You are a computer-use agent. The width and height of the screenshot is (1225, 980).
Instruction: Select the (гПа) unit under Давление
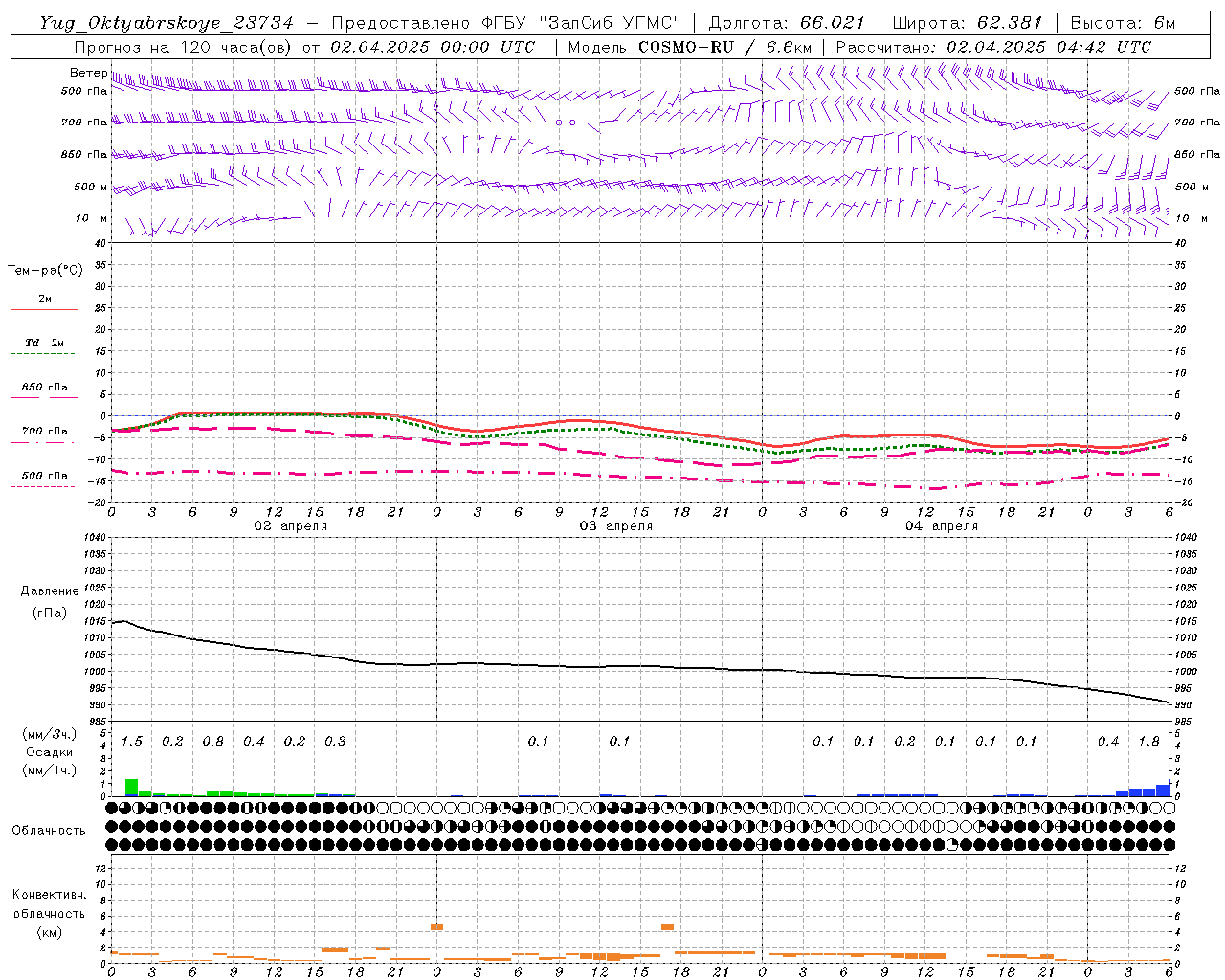[50, 613]
